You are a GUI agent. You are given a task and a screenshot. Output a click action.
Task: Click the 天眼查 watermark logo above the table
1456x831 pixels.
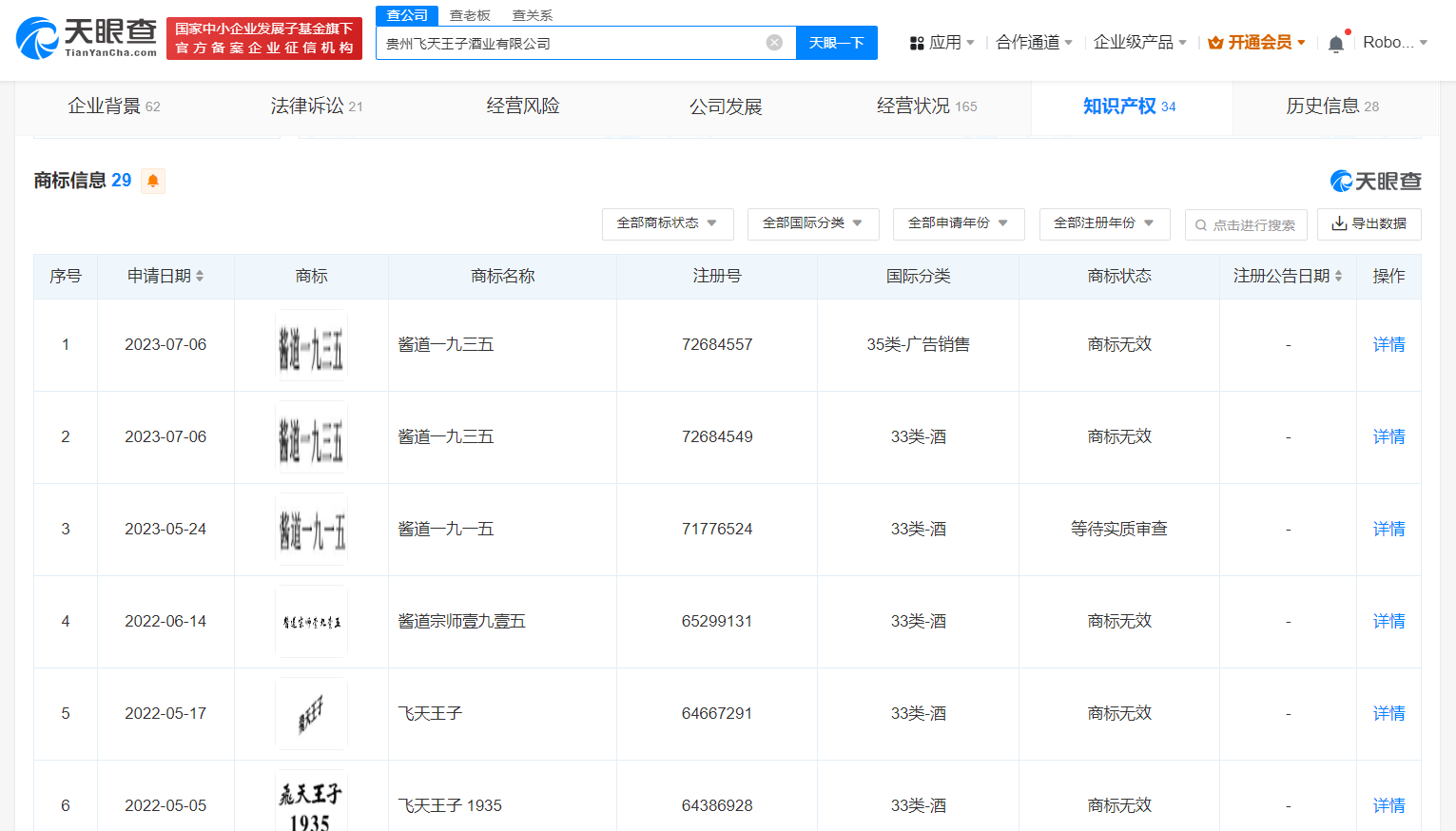click(1341, 181)
